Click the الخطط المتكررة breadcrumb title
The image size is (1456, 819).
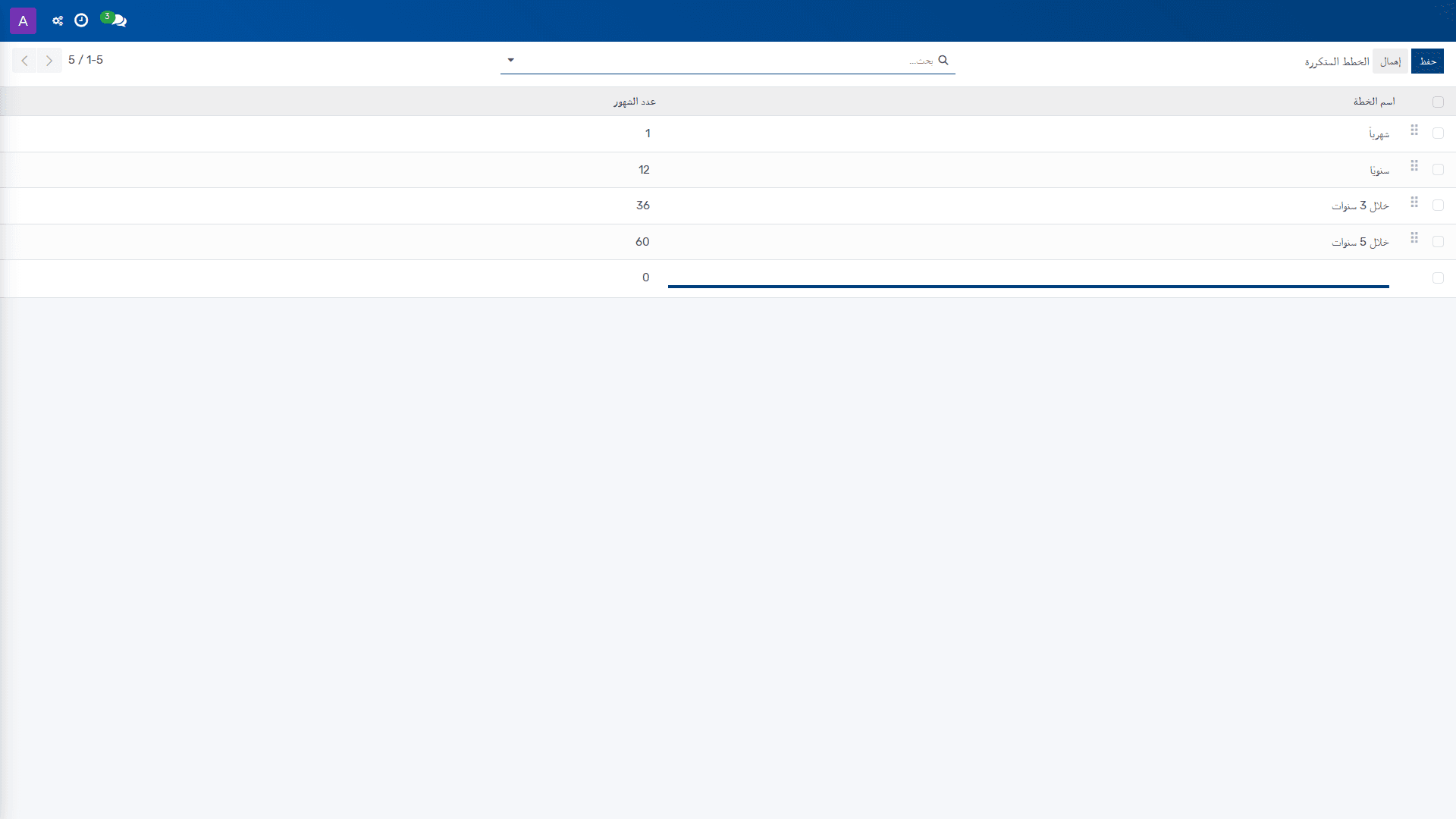(x=1337, y=61)
